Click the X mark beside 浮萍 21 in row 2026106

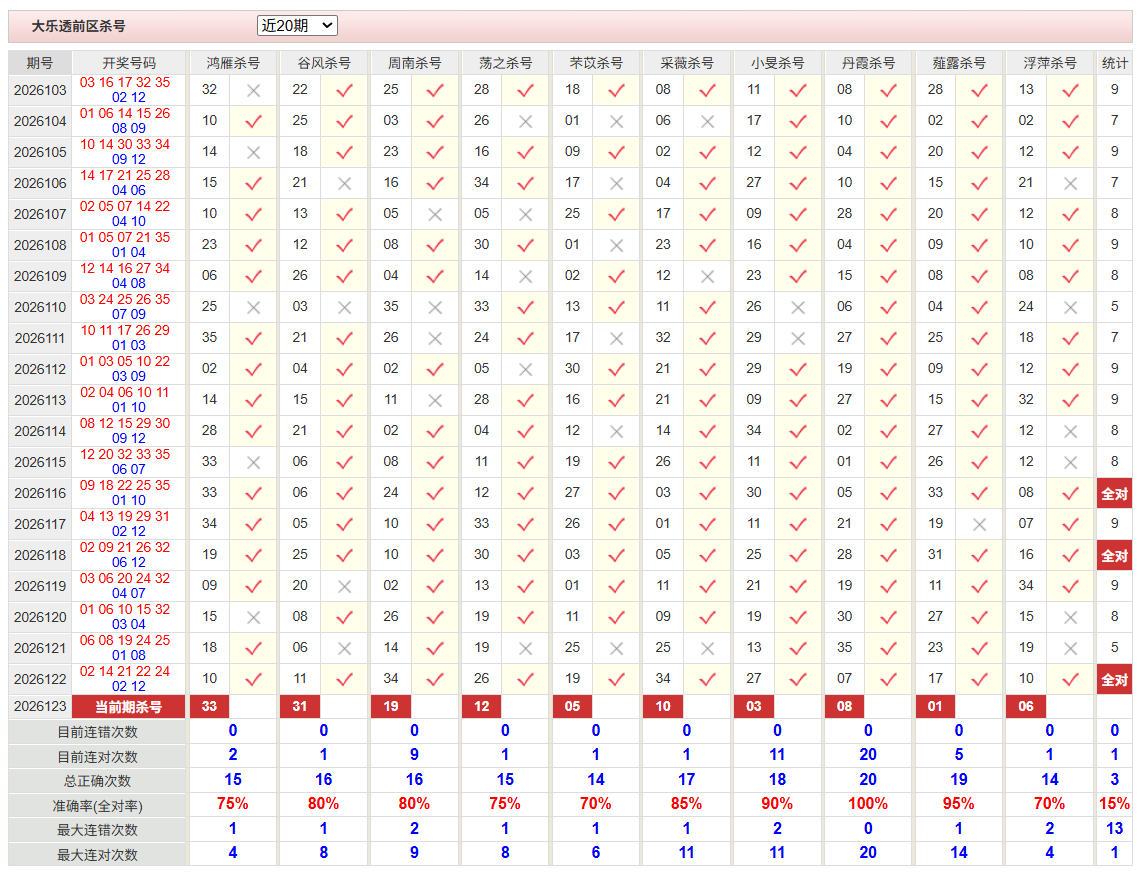(1070, 184)
